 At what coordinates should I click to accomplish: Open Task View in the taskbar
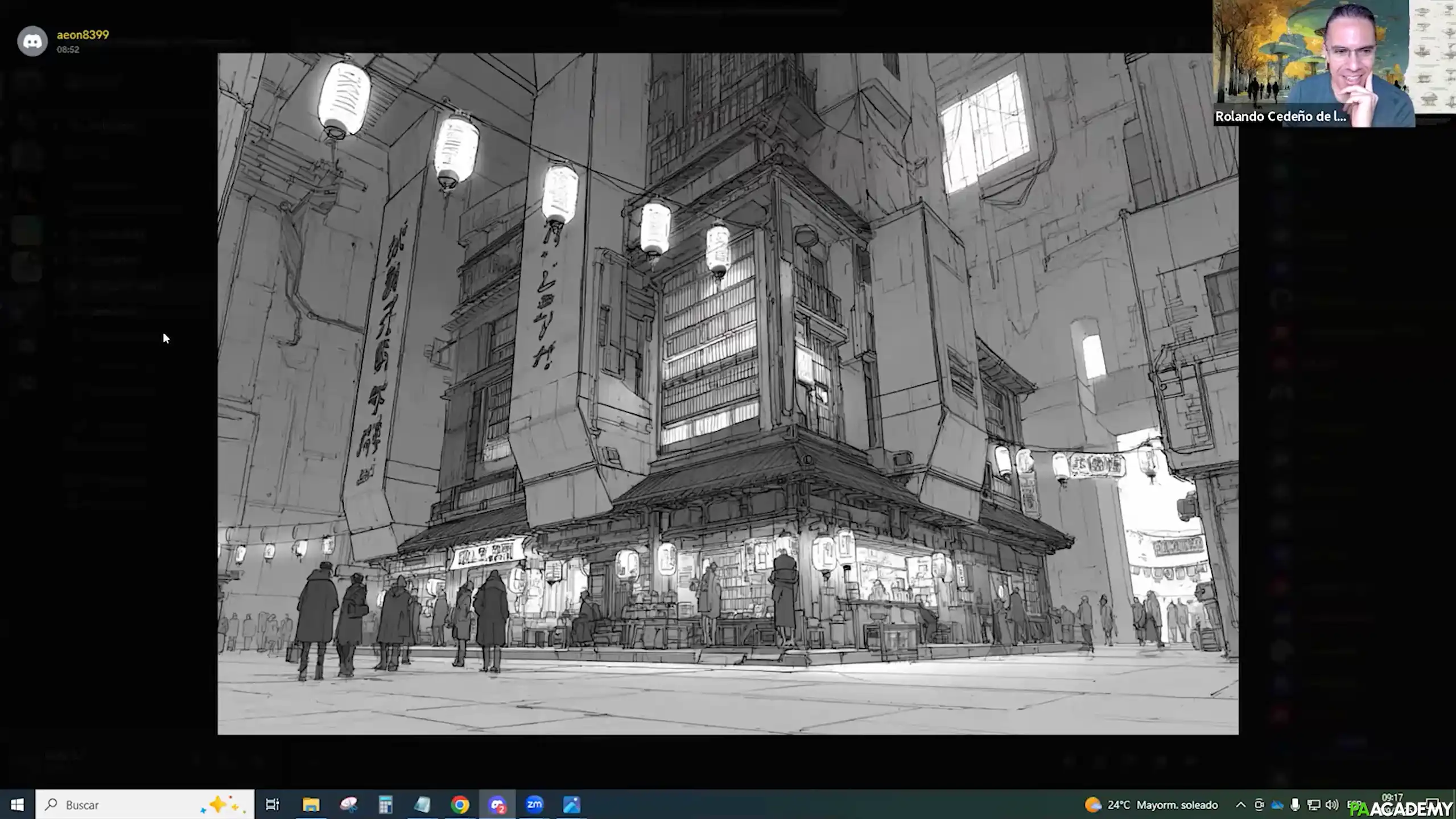coord(273,805)
